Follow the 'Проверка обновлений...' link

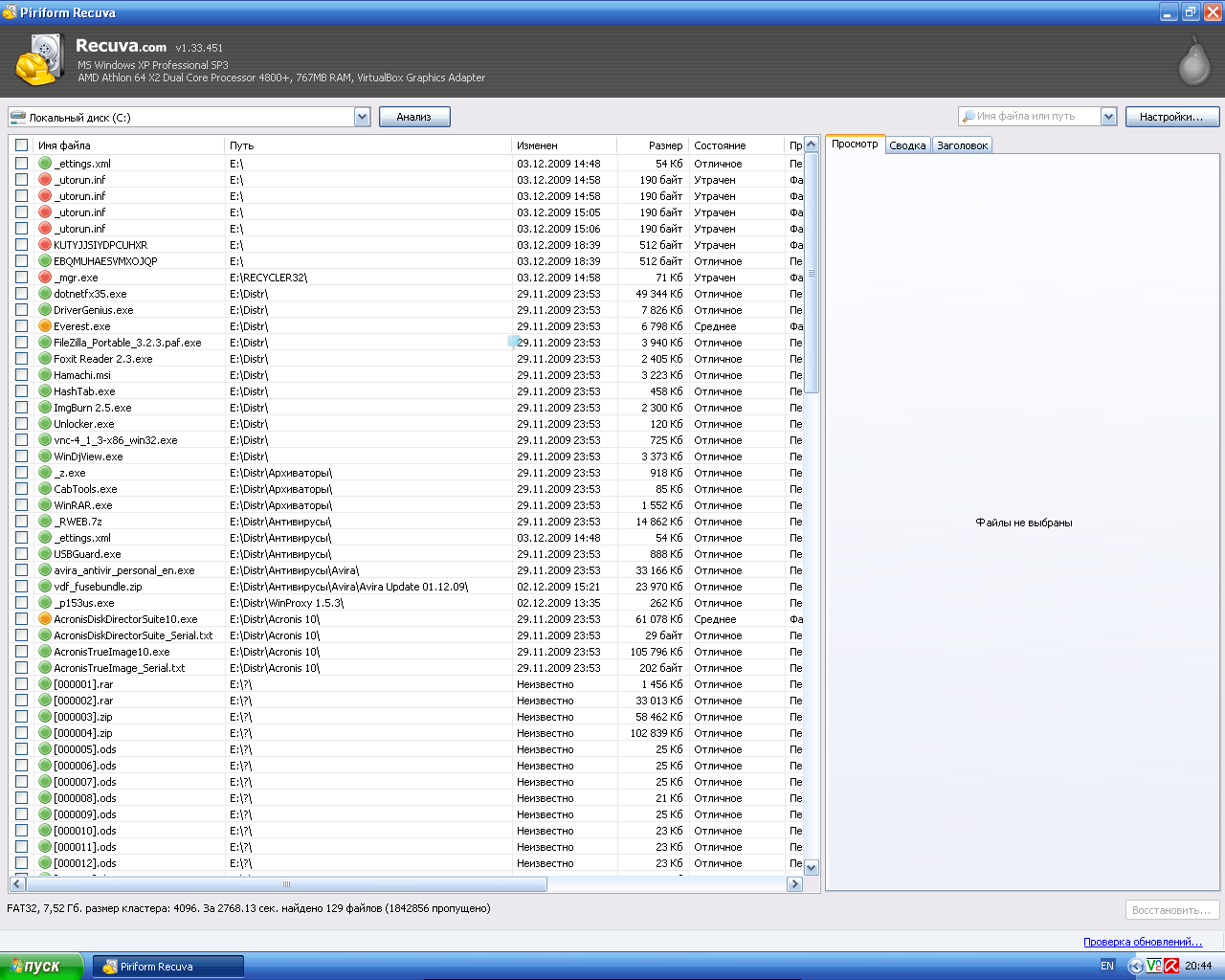pos(1143,942)
